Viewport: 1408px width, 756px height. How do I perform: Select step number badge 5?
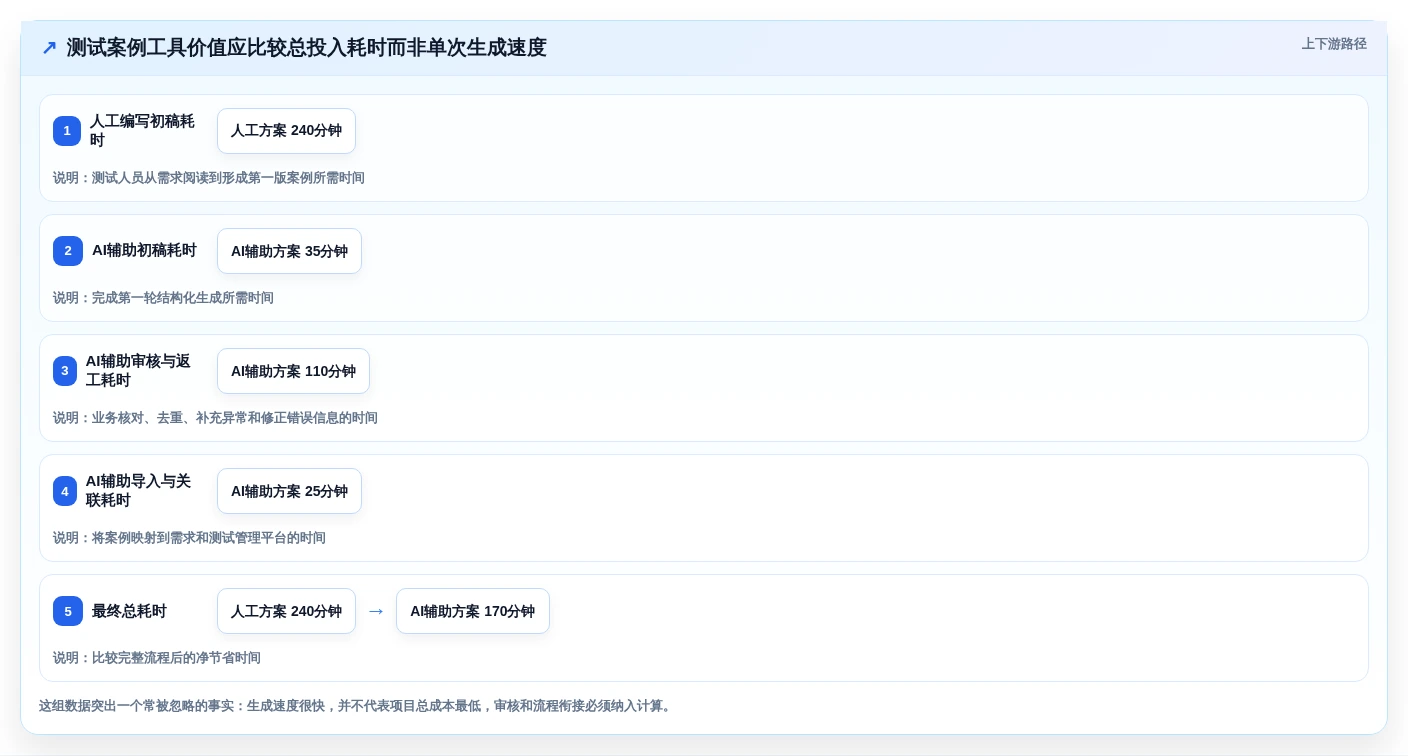click(x=68, y=611)
